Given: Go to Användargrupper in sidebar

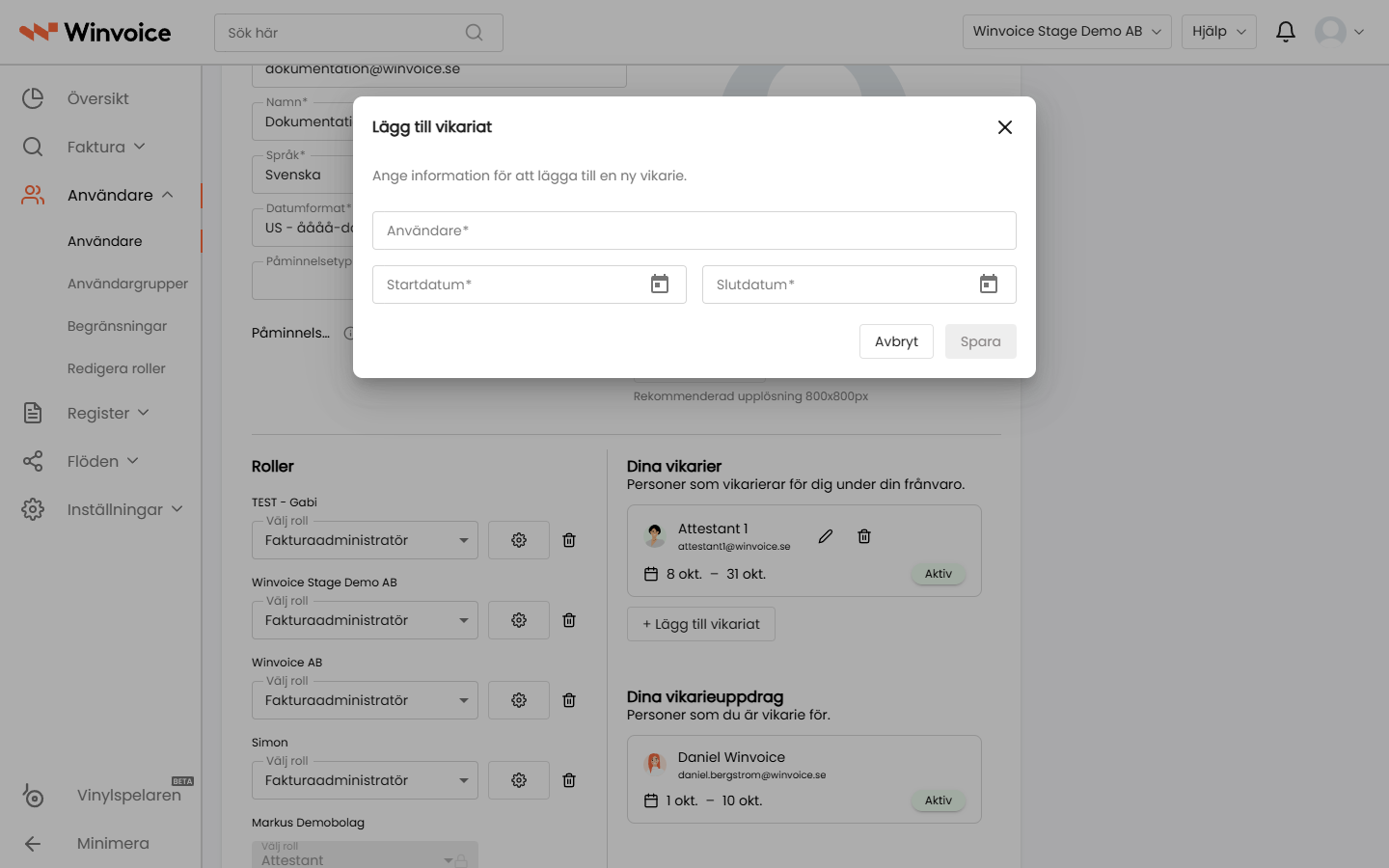Looking at the screenshot, I should (x=127, y=284).
